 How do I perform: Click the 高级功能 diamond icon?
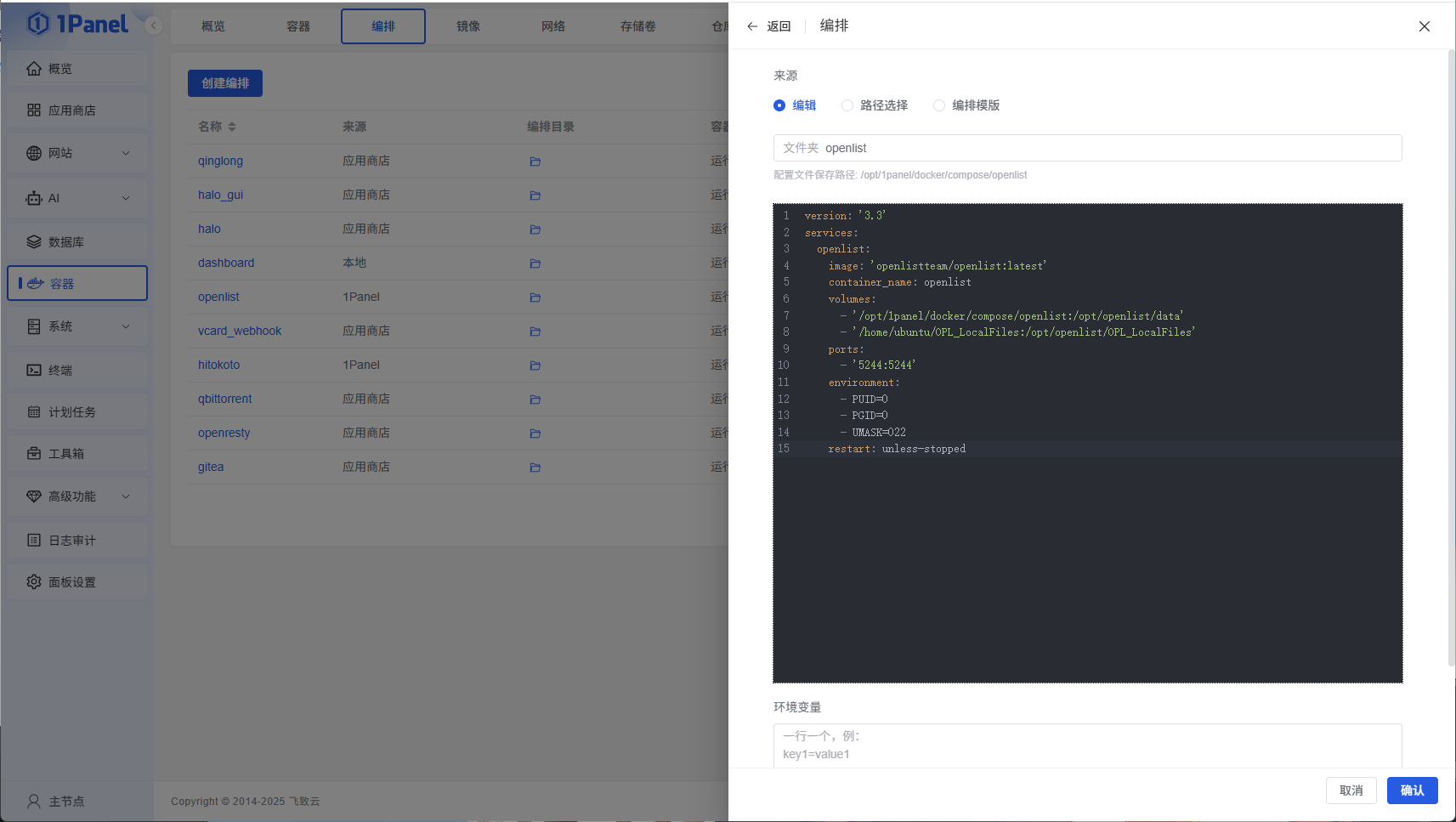click(x=34, y=496)
